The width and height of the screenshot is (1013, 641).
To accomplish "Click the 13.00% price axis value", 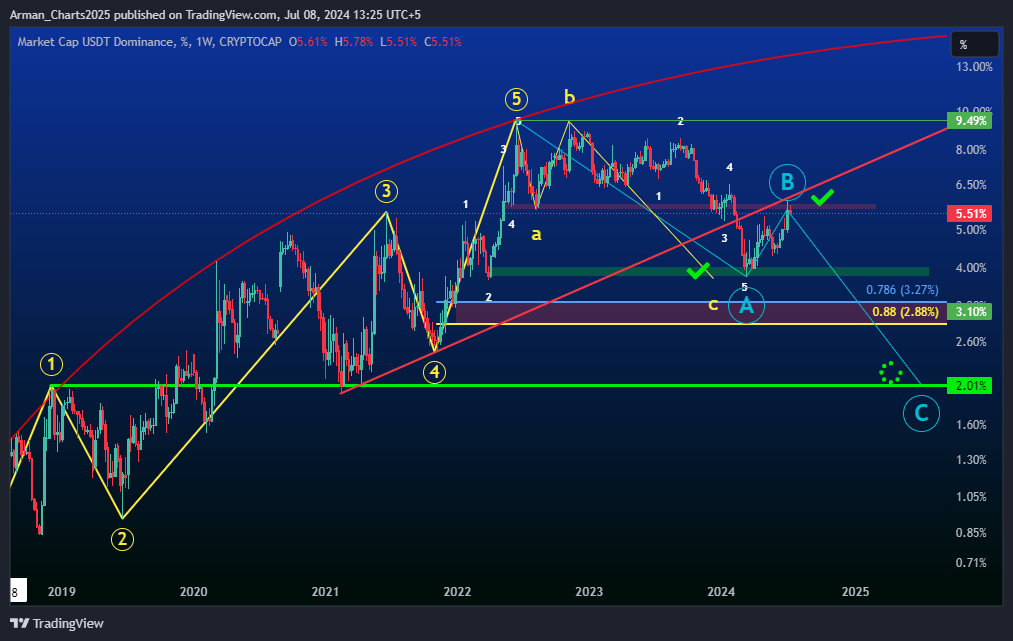I will (974, 67).
